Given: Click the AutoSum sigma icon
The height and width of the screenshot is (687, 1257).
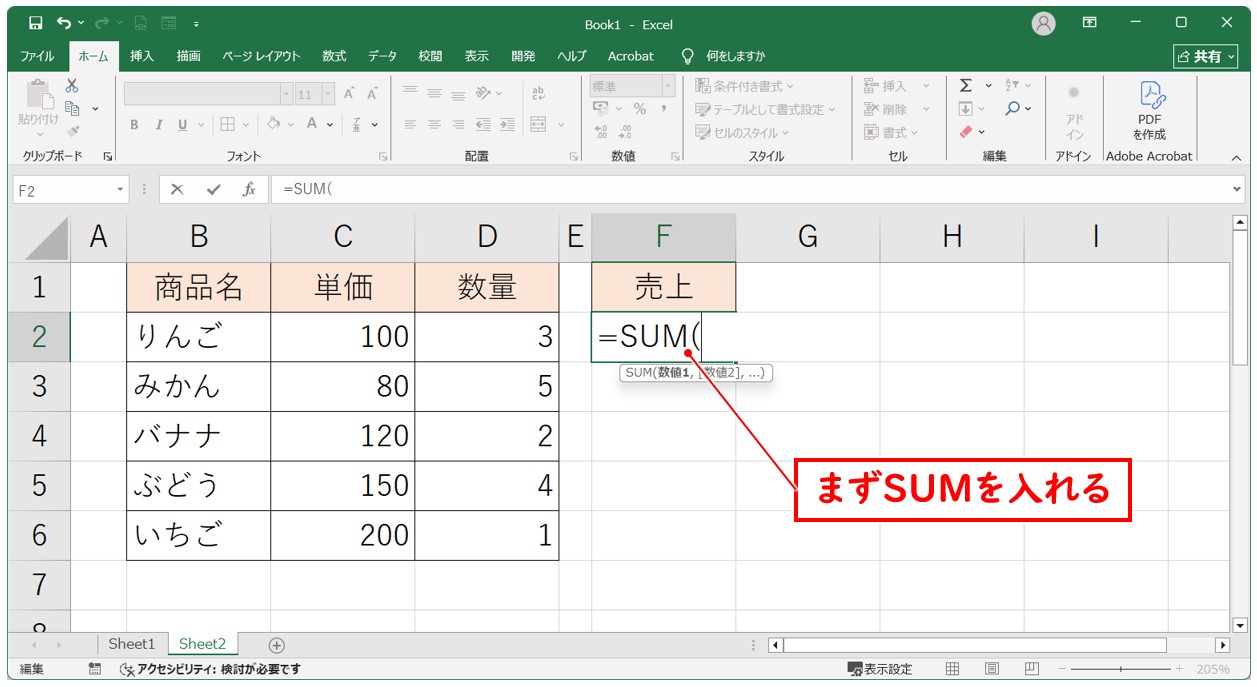Looking at the screenshot, I should pos(966,86).
